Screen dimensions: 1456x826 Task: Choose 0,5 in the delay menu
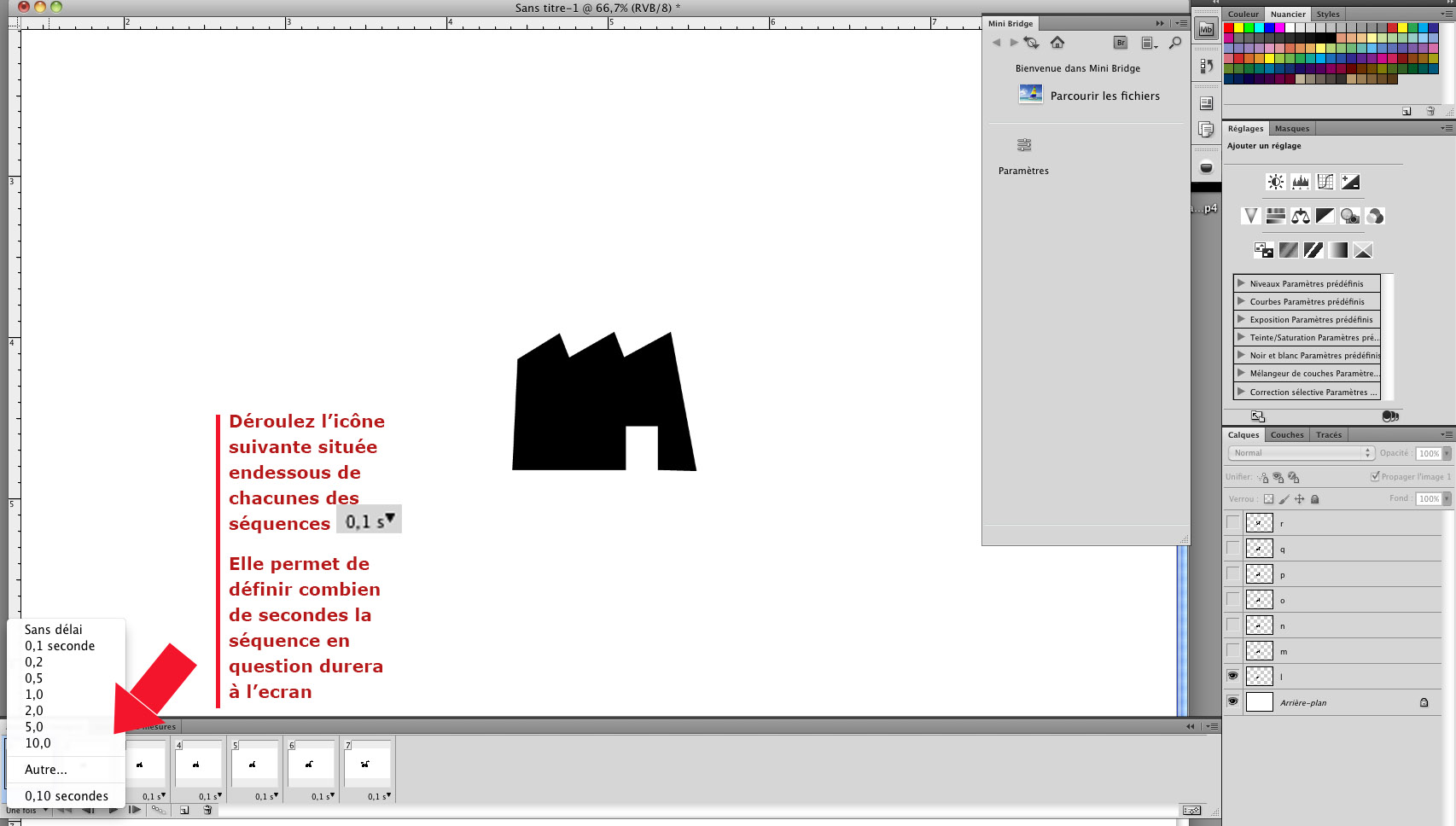coord(34,678)
